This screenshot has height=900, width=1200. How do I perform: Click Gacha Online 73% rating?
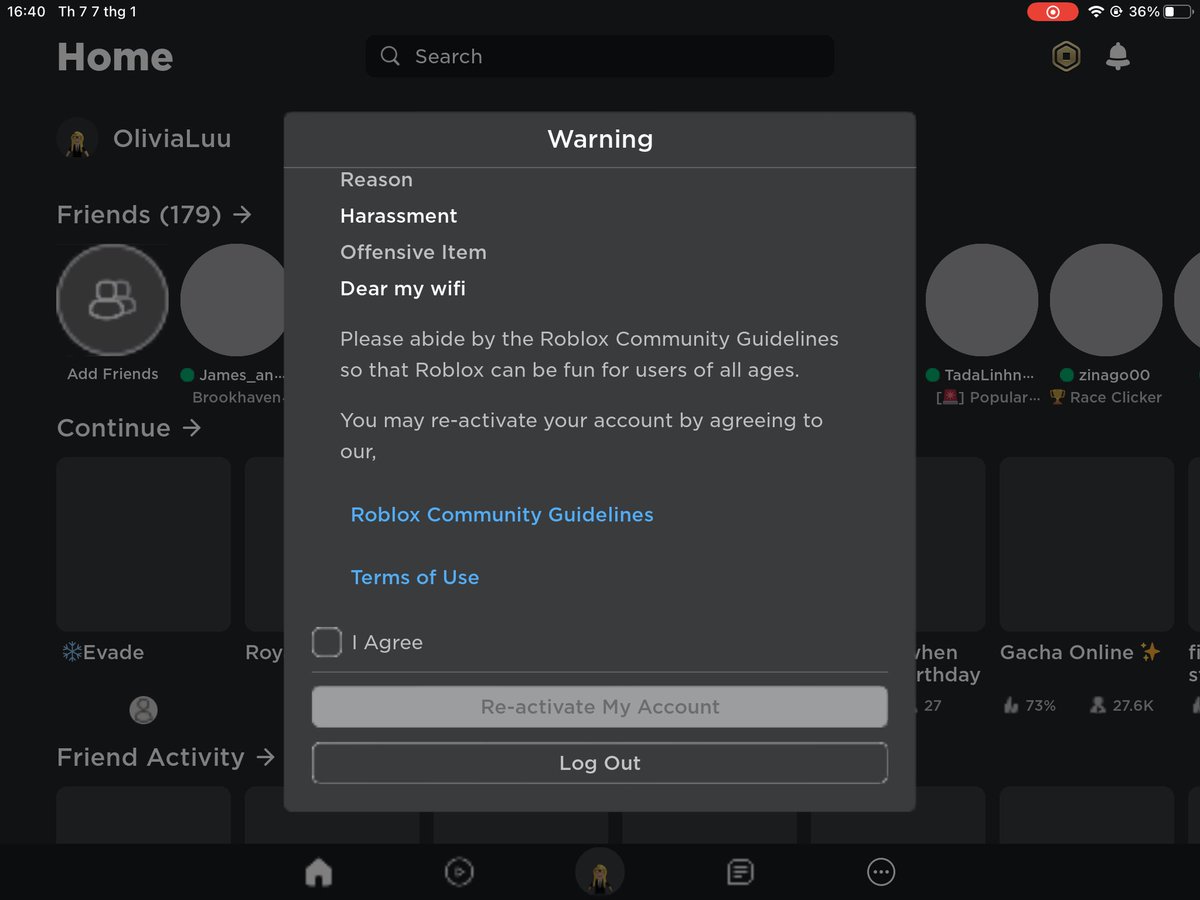tap(1029, 705)
